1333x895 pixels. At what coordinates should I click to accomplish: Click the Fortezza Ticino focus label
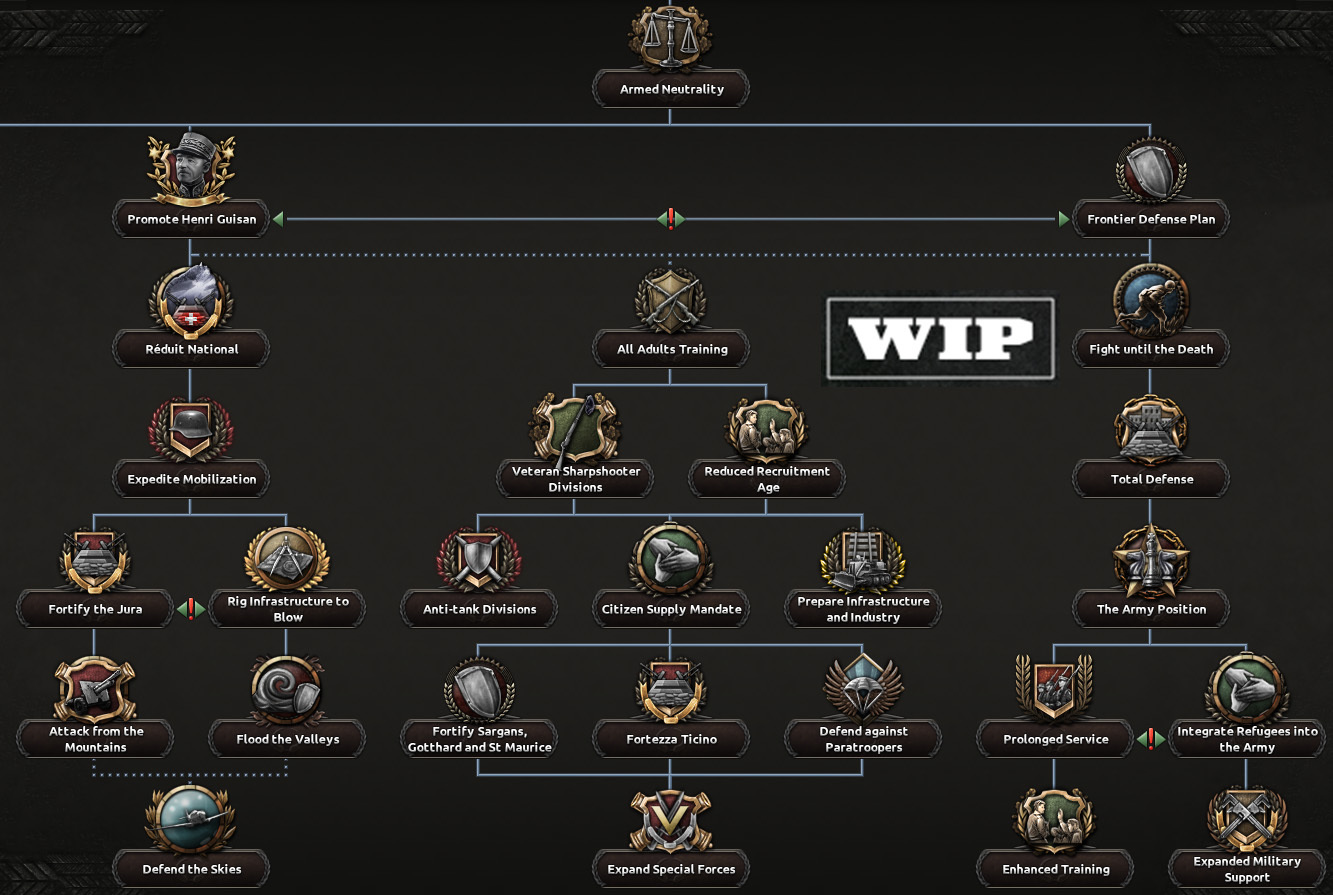(x=671, y=739)
